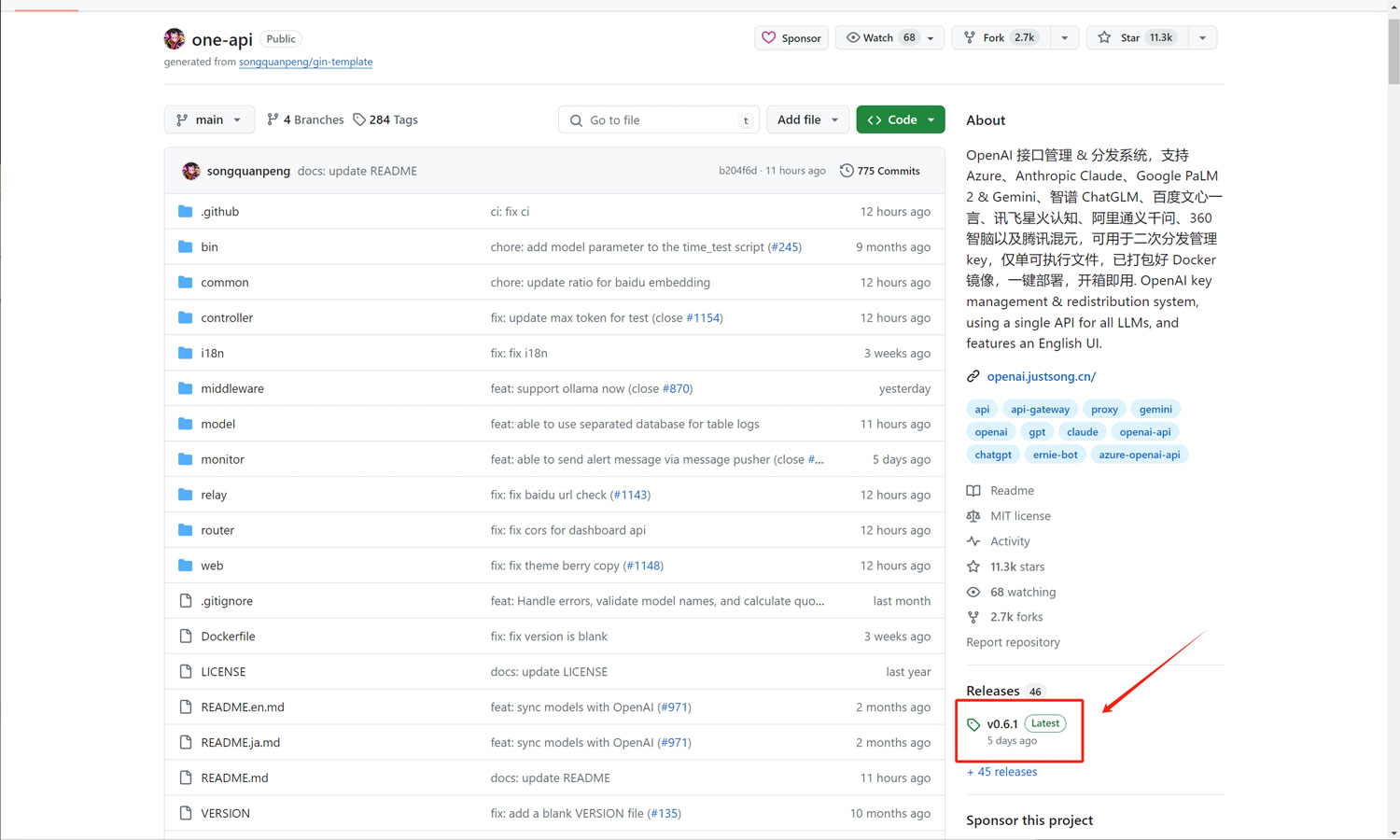The height and width of the screenshot is (840, 1400).
Task: Click the .gitignore file icon
Action: click(x=185, y=601)
